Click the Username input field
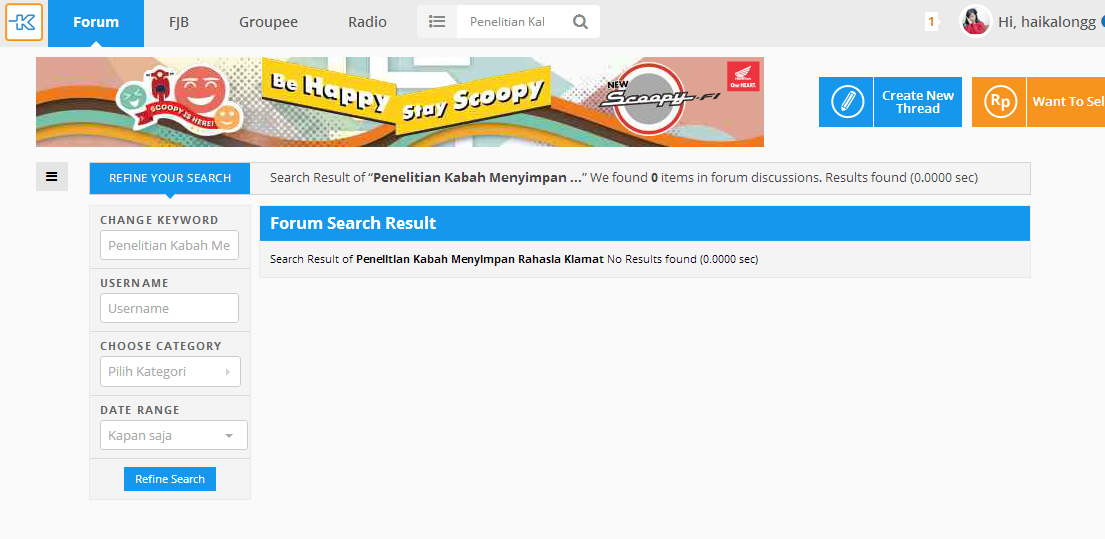This screenshot has height=539, width=1105. [169, 308]
